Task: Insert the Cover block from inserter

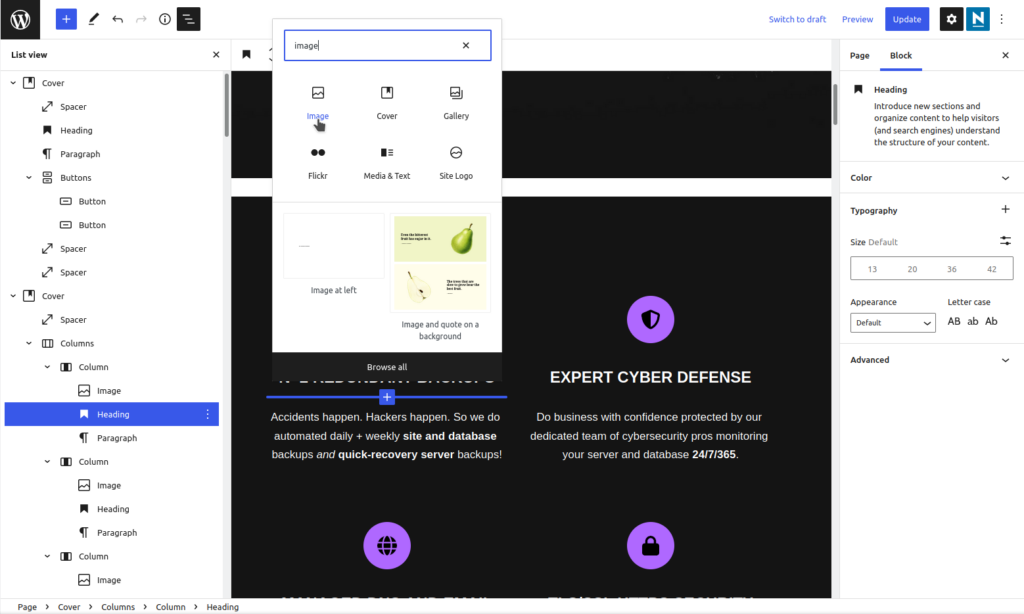Action: click(387, 103)
